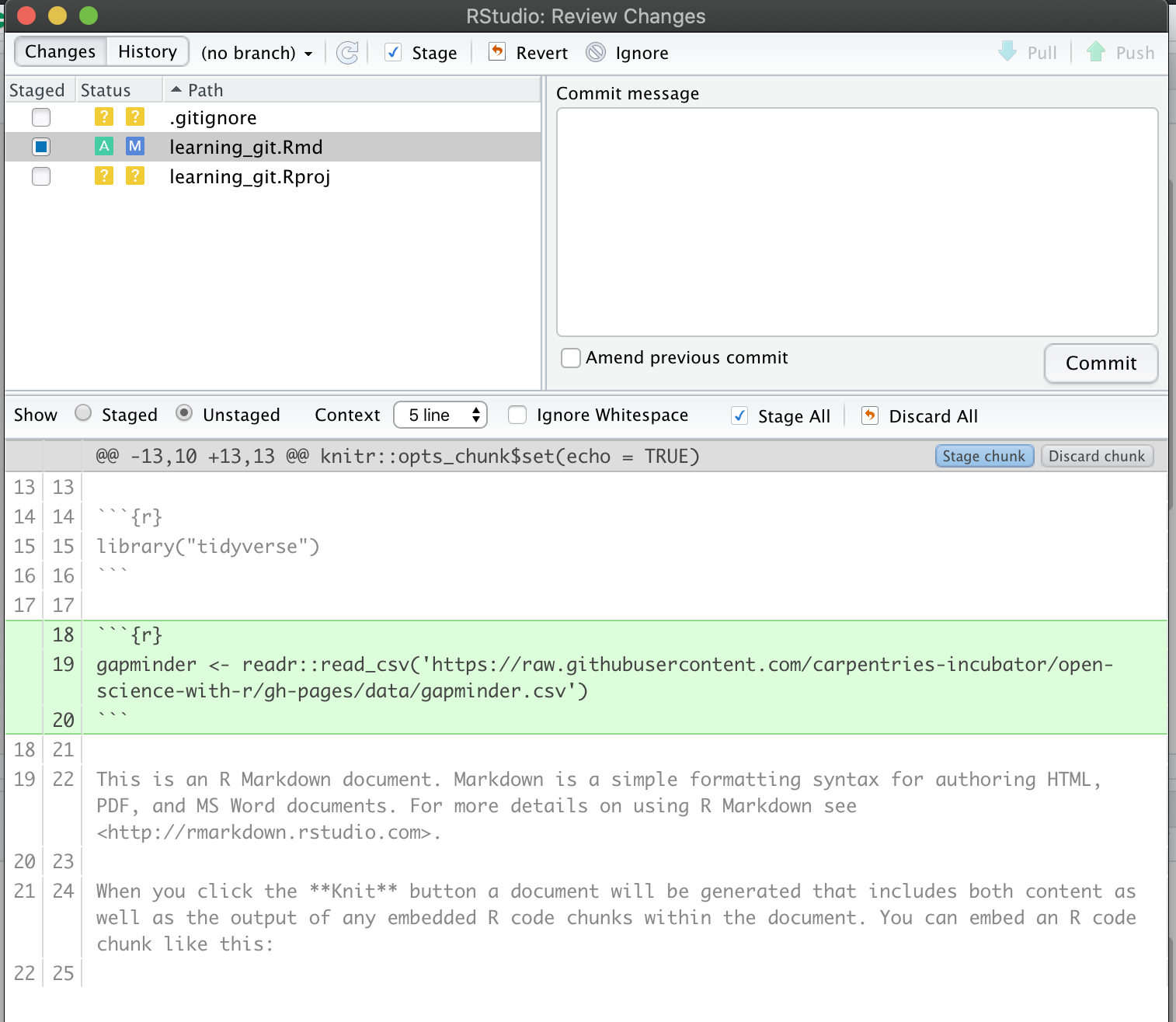Click the Push label in toolbar
Image resolution: width=1176 pixels, height=1022 pixels.
coord(1135,53)
